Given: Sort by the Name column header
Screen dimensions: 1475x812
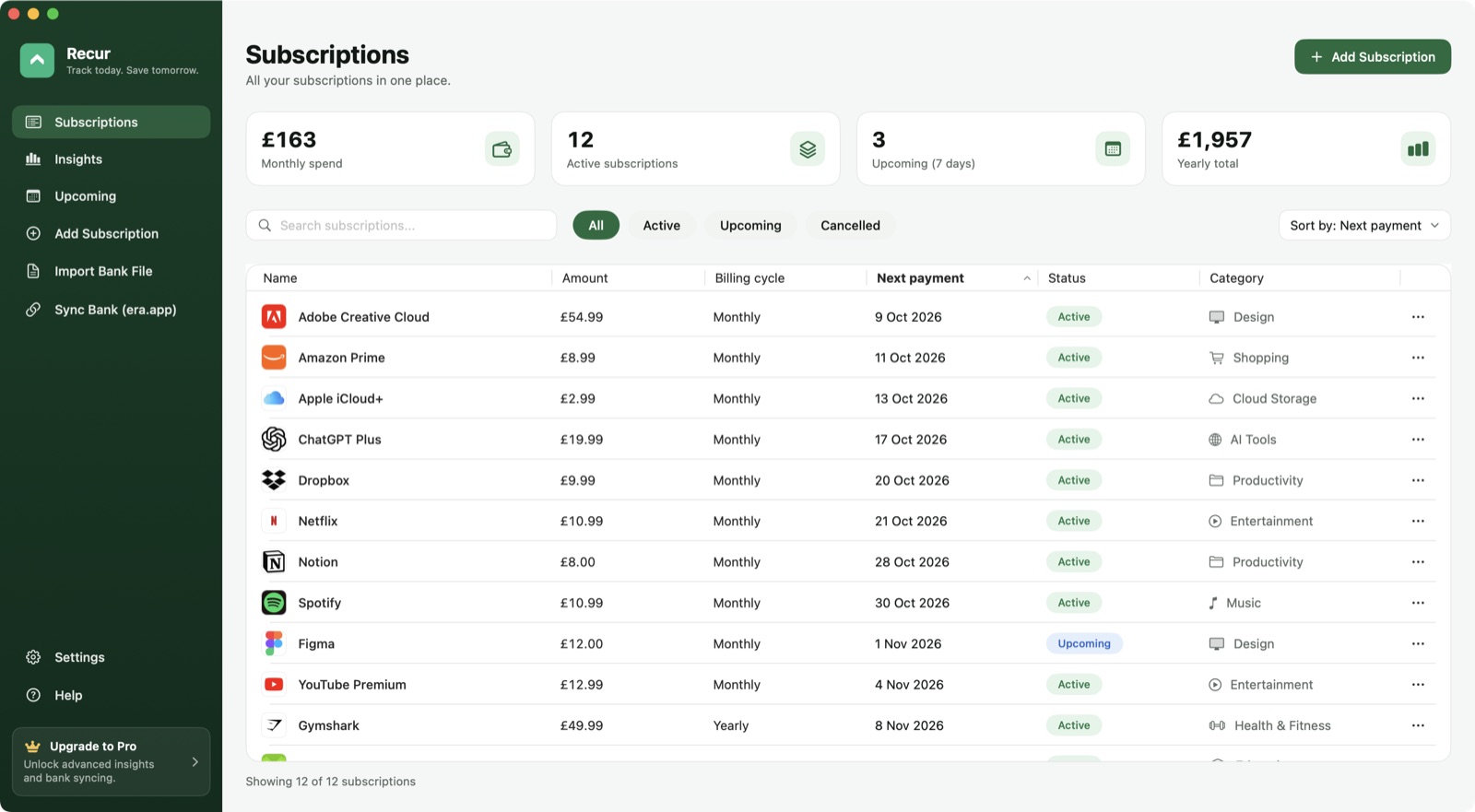Looking at the screenshot, I should pos(280,278).
